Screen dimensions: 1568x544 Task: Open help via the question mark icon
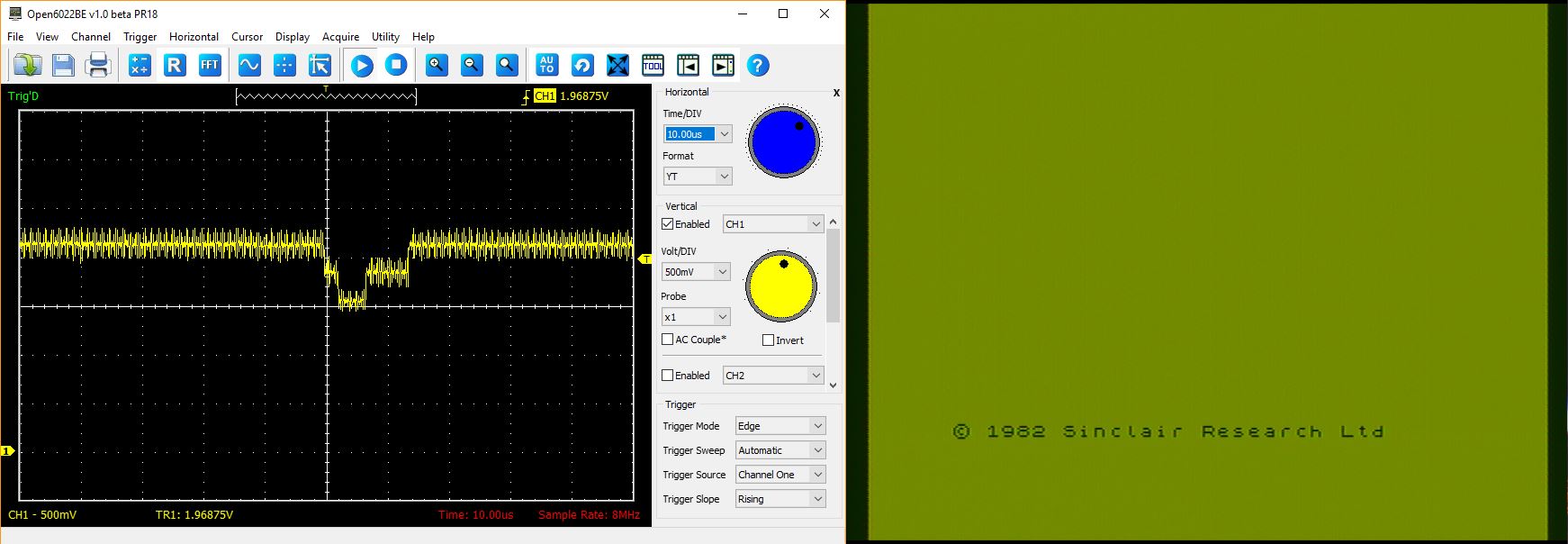(758, 65)
